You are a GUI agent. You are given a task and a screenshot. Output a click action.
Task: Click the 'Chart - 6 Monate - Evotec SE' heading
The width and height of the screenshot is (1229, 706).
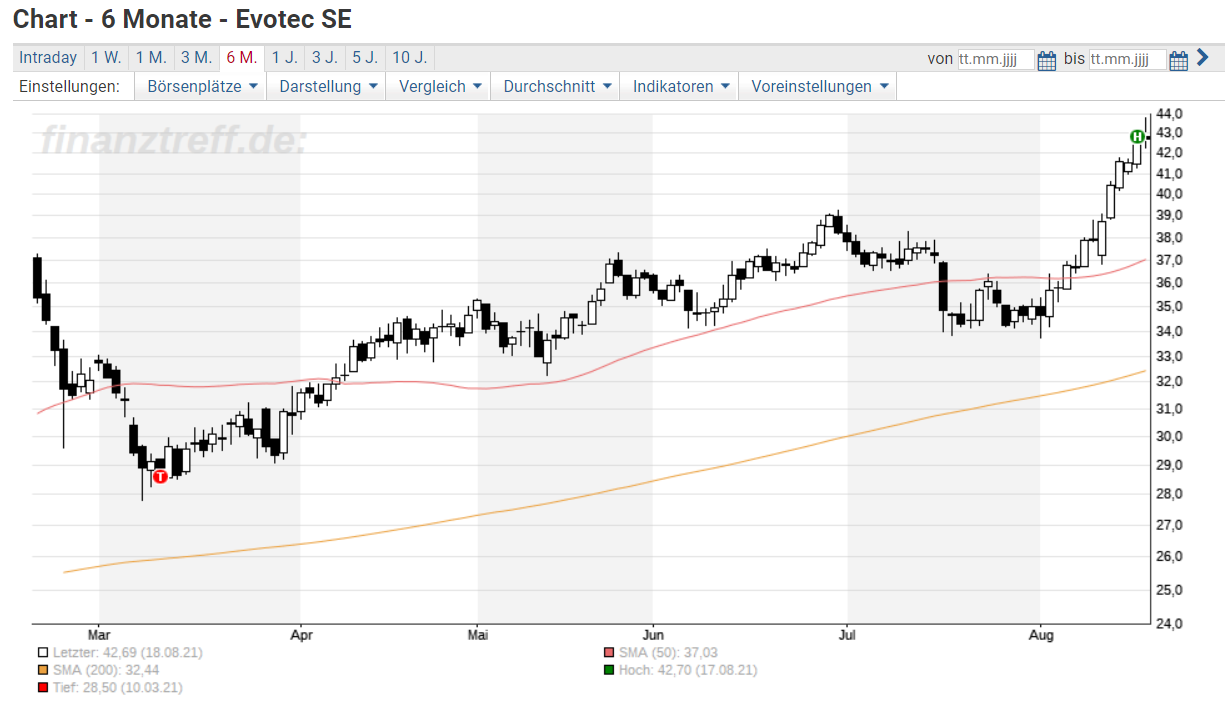(182, 19)
